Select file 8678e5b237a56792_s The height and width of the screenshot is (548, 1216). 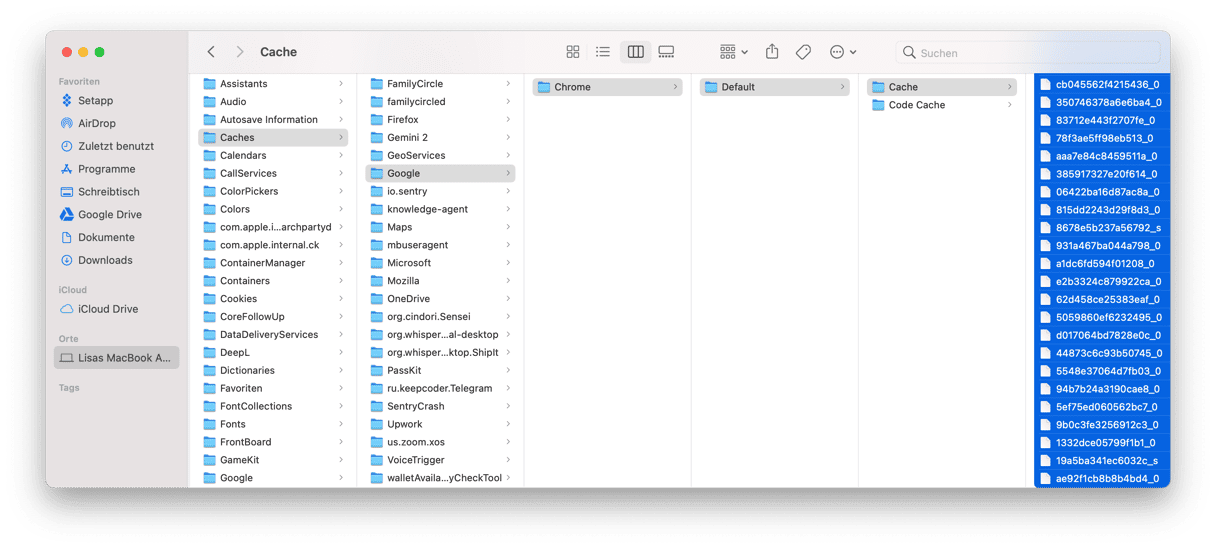pos(1102,228)
